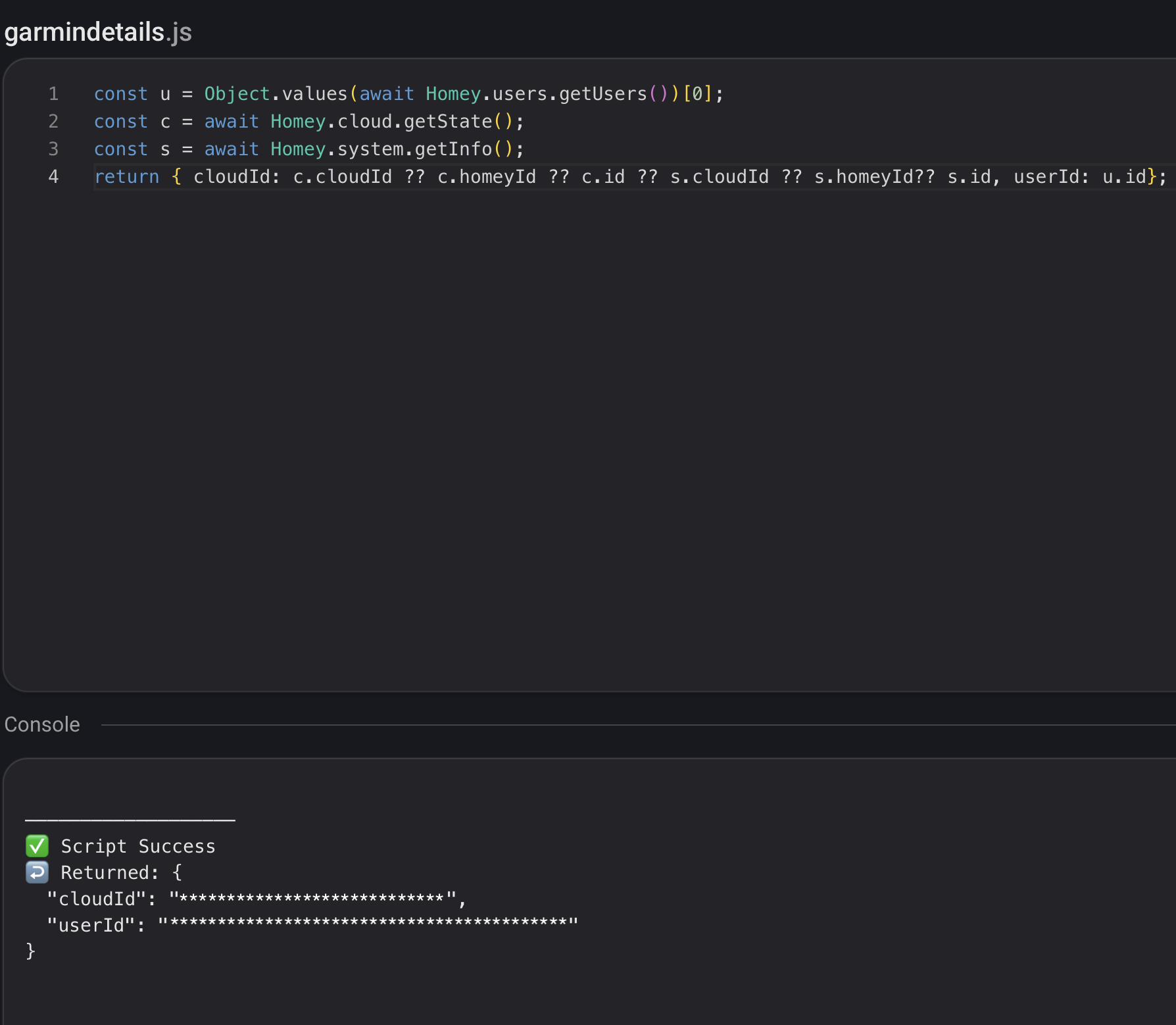
Task: Click line number 1 in editor gutter
Action: 53,94
